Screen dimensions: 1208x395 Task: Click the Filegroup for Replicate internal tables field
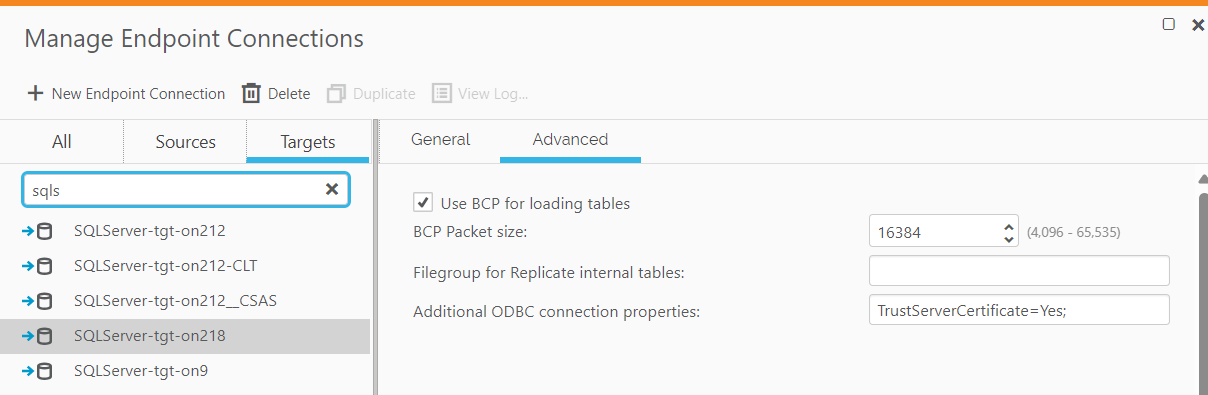[x=1019, y=271]
